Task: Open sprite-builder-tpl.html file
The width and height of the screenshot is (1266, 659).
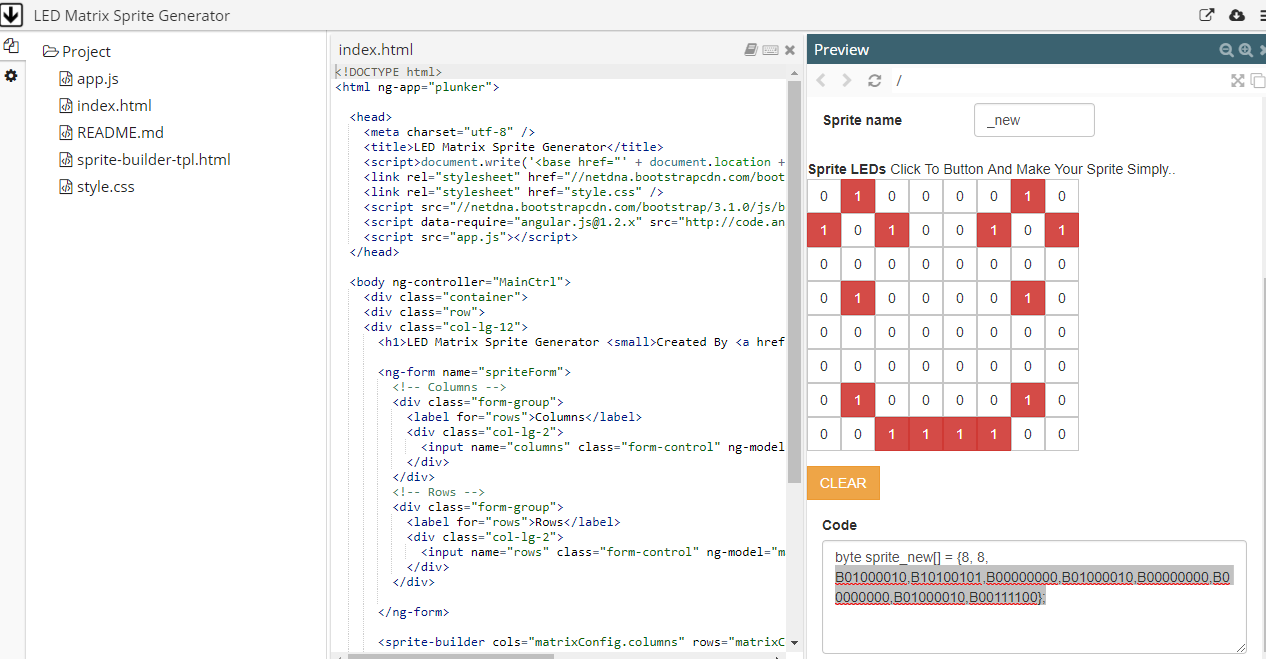Action: [153, 160]
